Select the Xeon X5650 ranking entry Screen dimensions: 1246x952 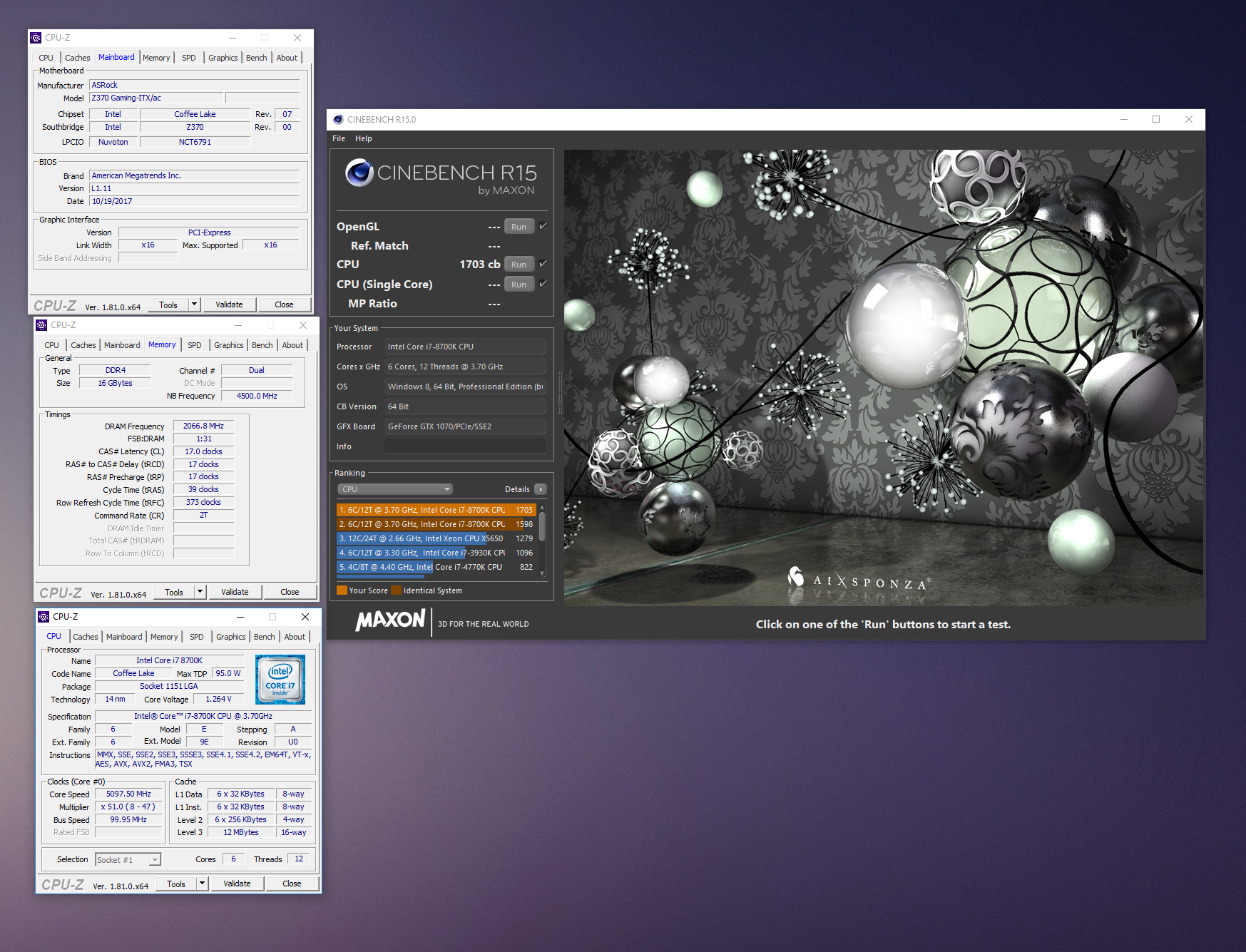(436, 538)
